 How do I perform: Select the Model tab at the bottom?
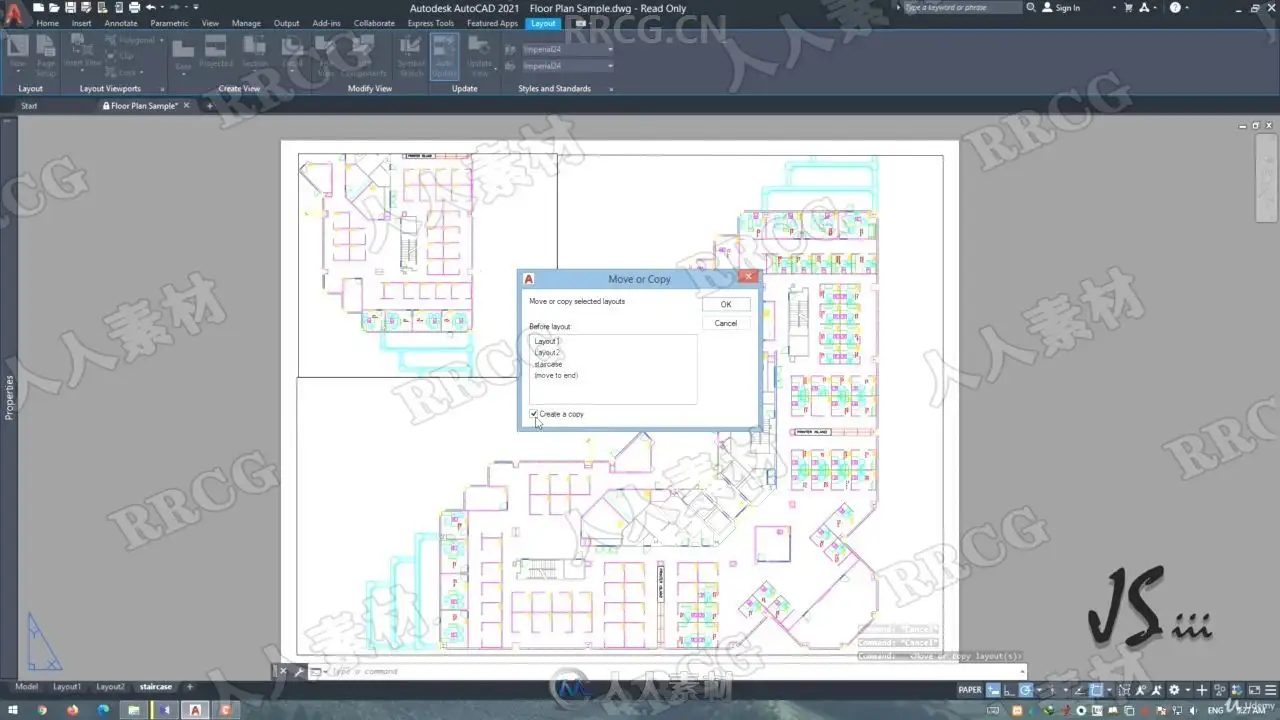click(26, 687)
